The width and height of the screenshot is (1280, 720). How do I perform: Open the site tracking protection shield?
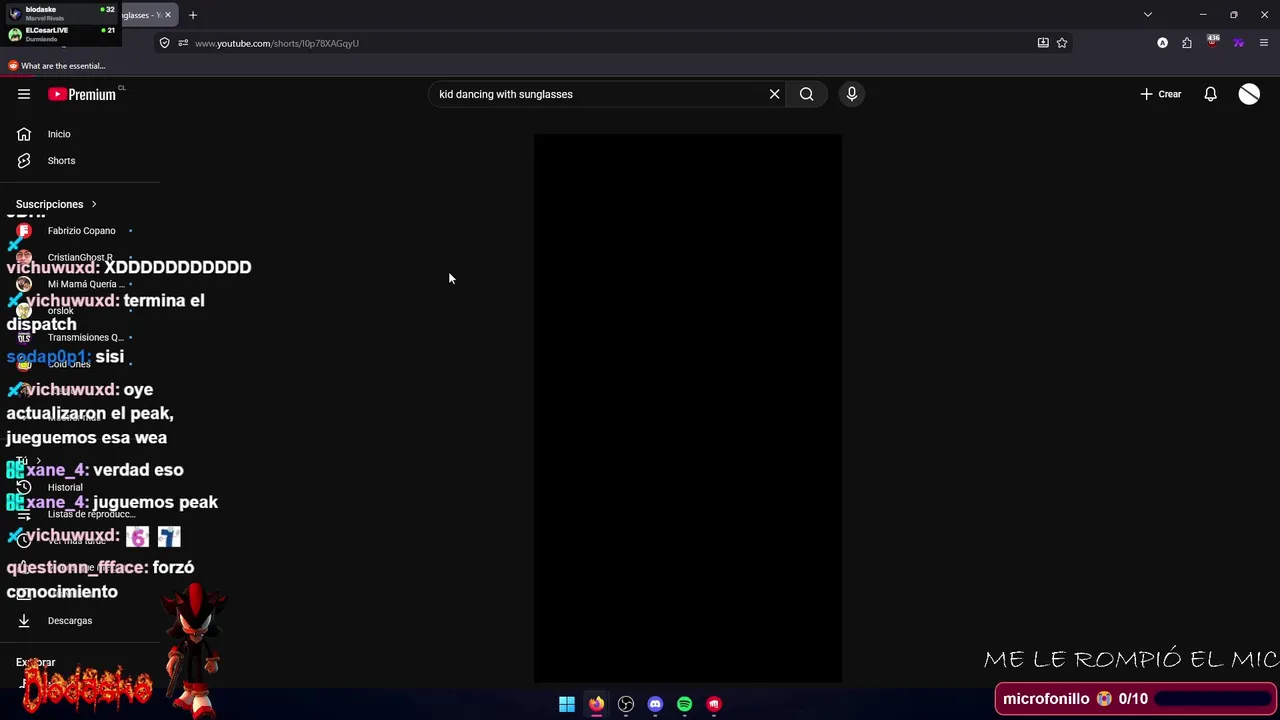coord(164,43)
